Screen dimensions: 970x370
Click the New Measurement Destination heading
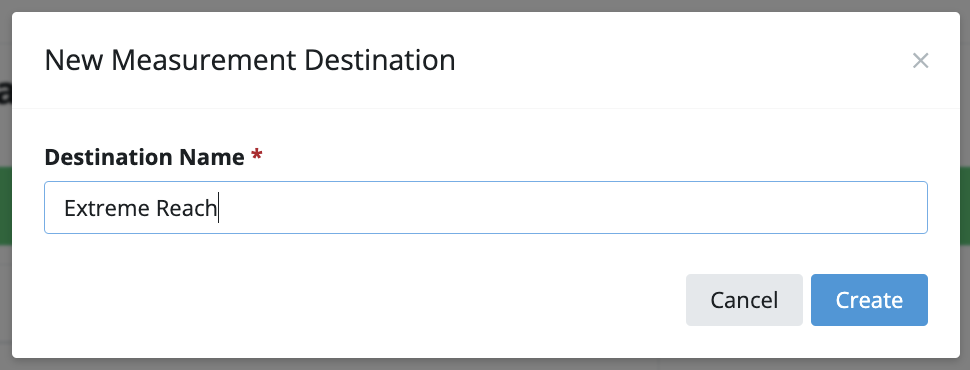click(x=250, y=61)
